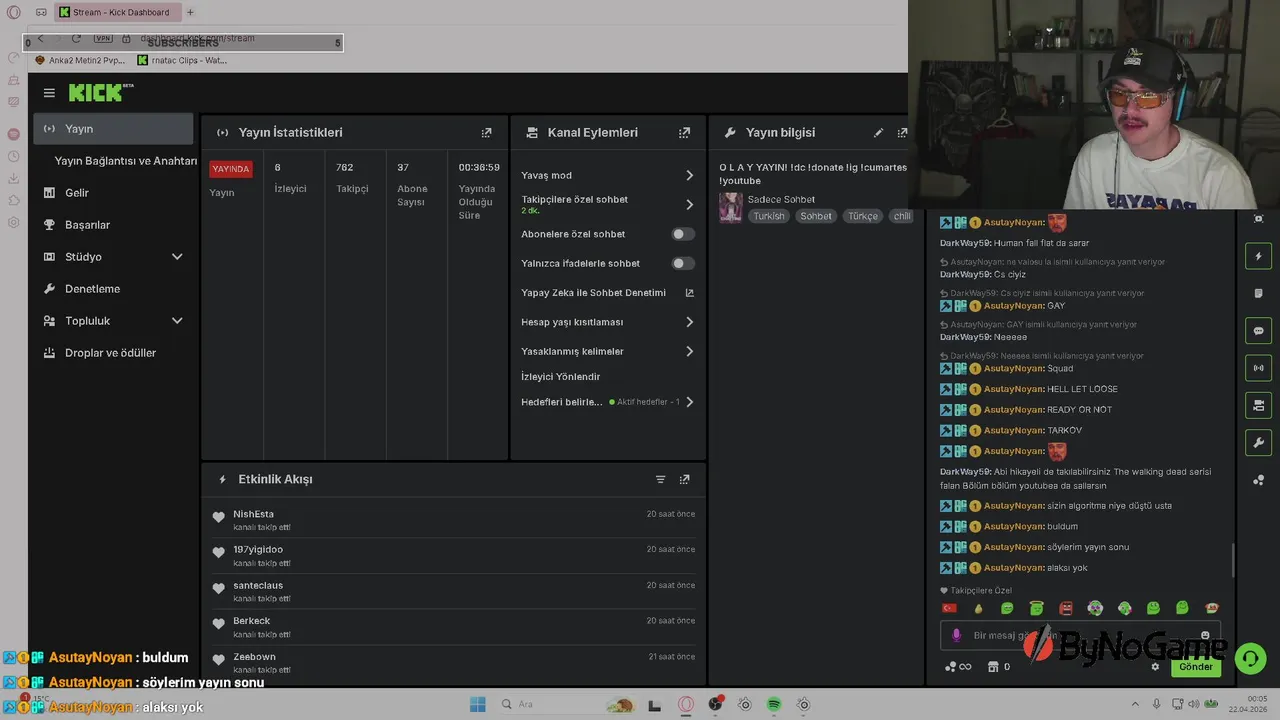This screenshot has width=1280, height=720.
Task: Pop out the Yayın İstatistikleri panel
Action: click(487, 132)
